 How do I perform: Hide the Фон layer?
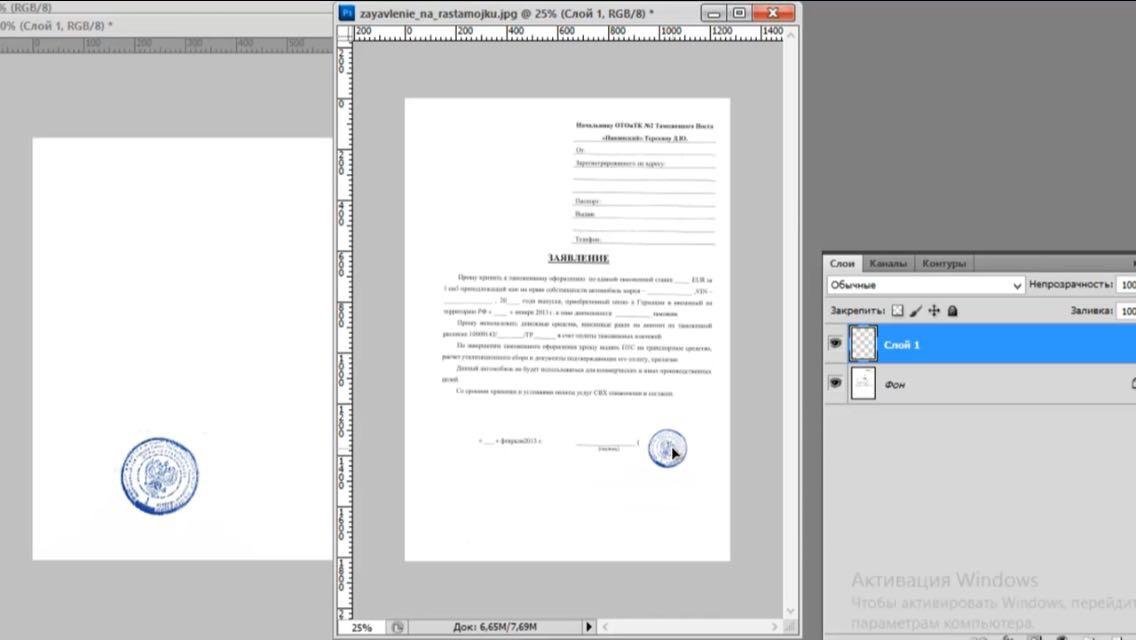[x=835, y=383]
